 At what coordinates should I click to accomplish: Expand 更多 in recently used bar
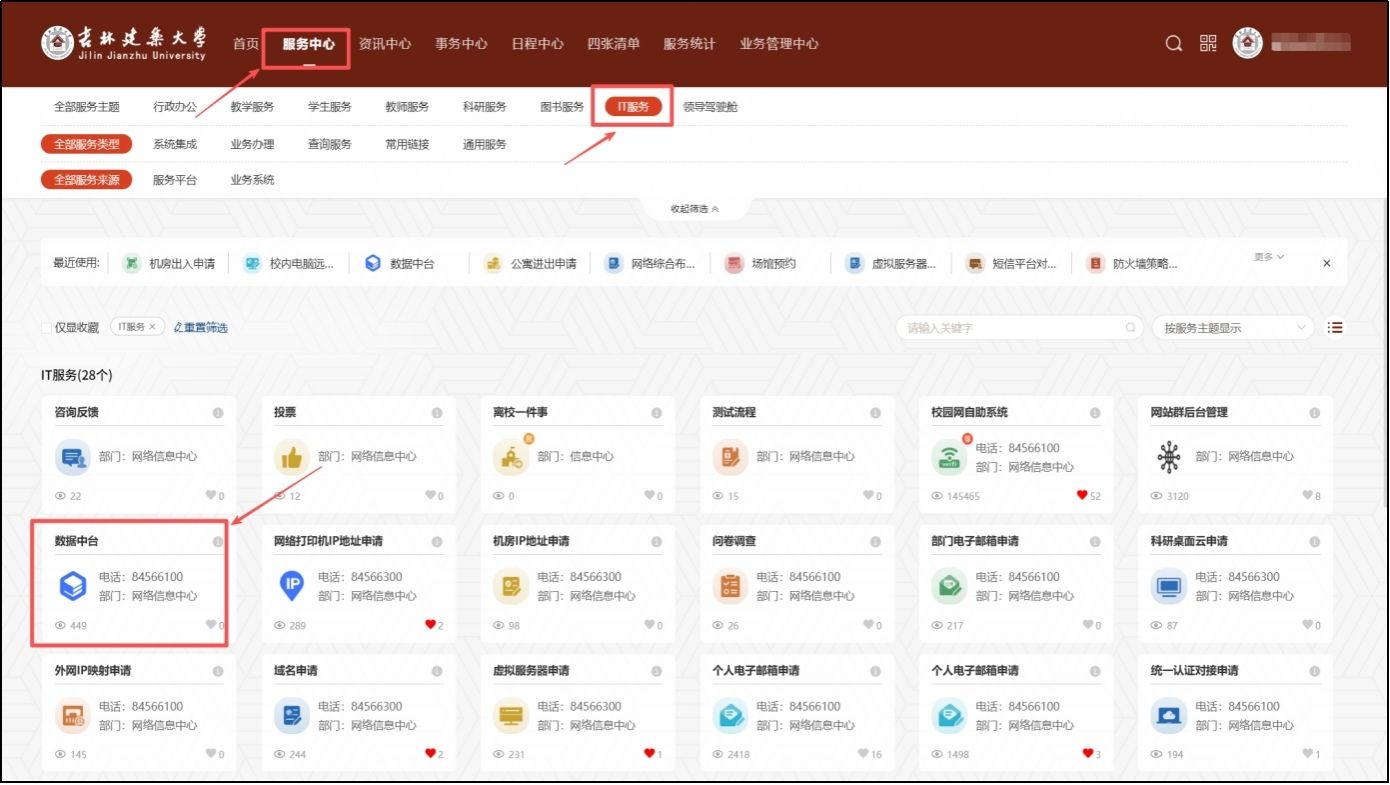pyautogui.click(x=1269, y=258)
